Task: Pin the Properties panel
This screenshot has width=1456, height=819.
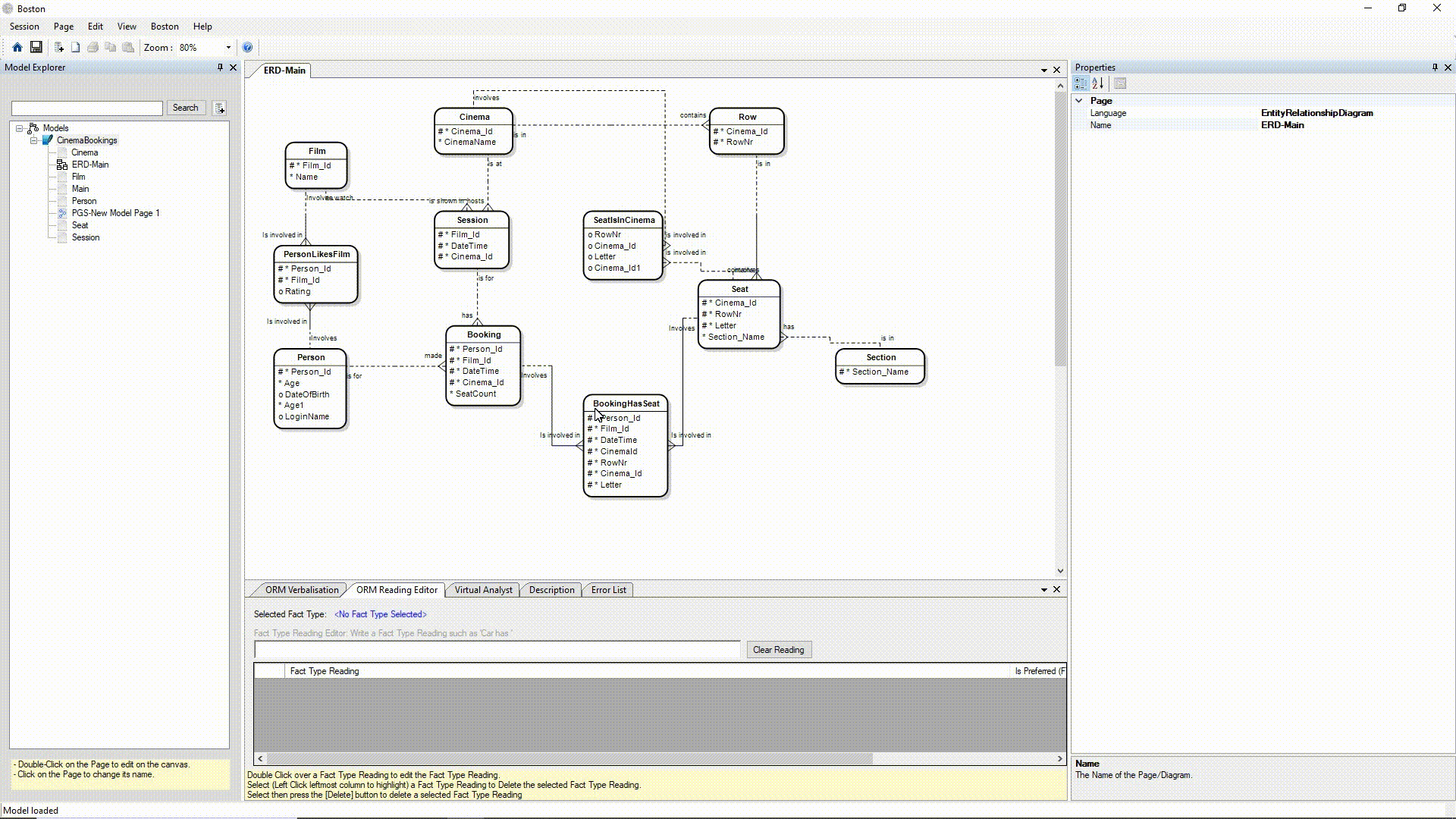Action: coord(1435,67)
